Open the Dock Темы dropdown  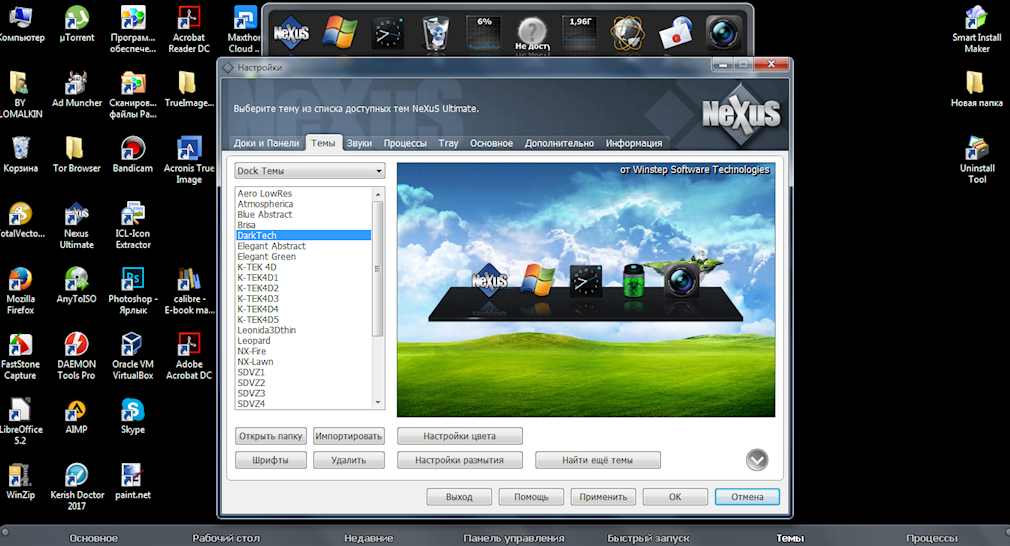(310, 171)
